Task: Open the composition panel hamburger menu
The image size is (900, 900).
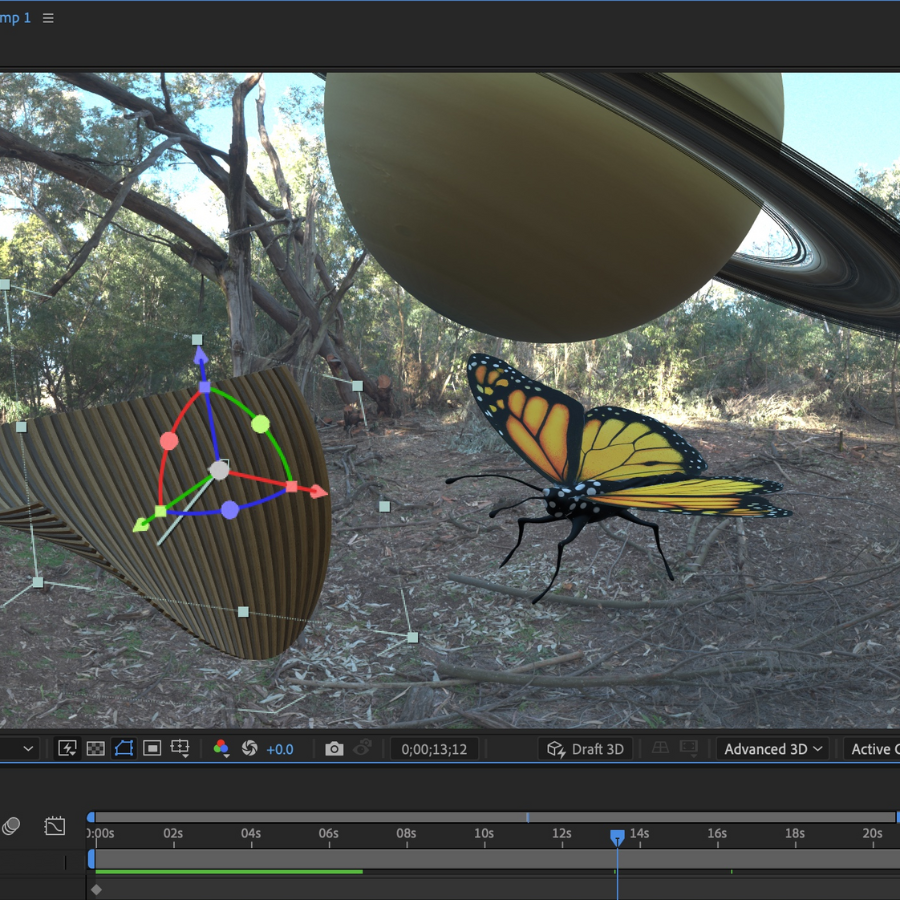Action: point(49,18)
